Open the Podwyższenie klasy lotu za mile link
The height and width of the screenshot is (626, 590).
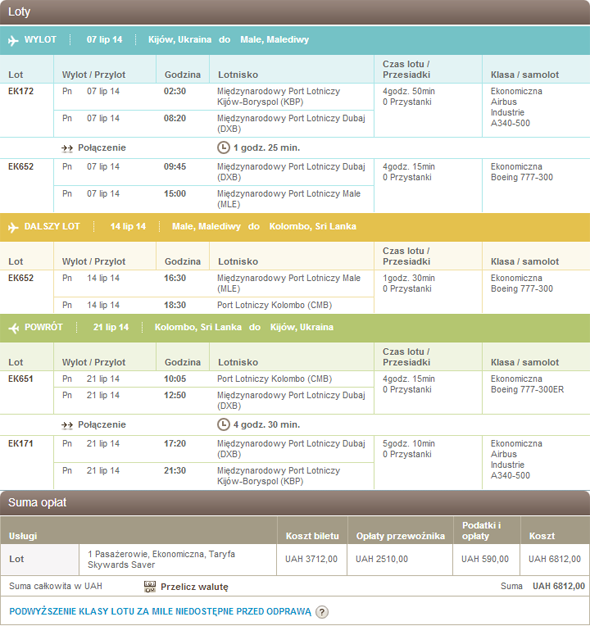pyautogui.click(x=160, y=612)
